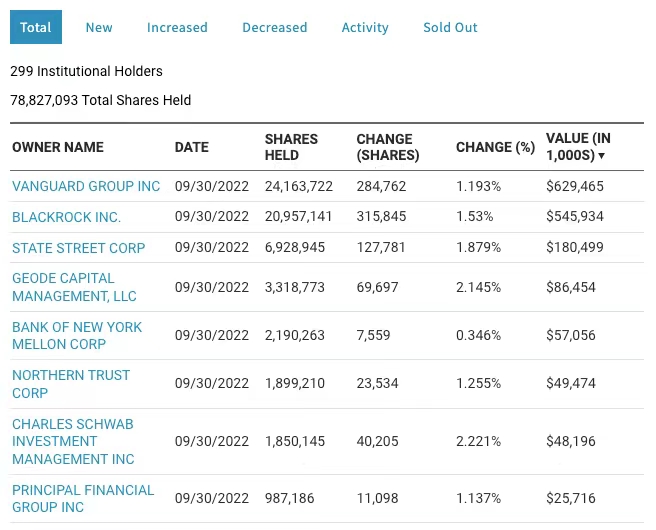Sort by Change (Shares) column header
Image resolution: width=656 pixels, height=530 pixels.
pyautogui.click(x=387, y=147)
